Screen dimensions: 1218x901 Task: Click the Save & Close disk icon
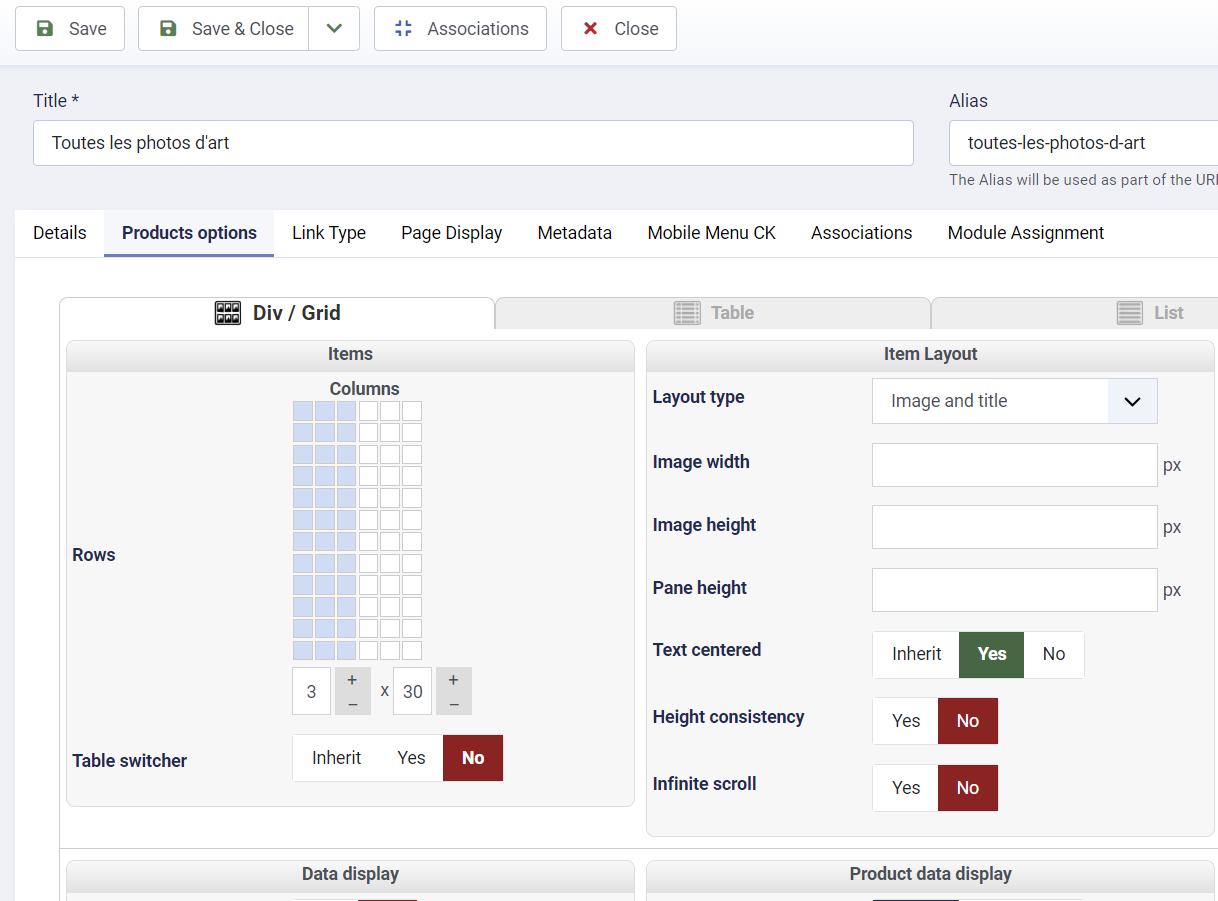tap(169, 29)
